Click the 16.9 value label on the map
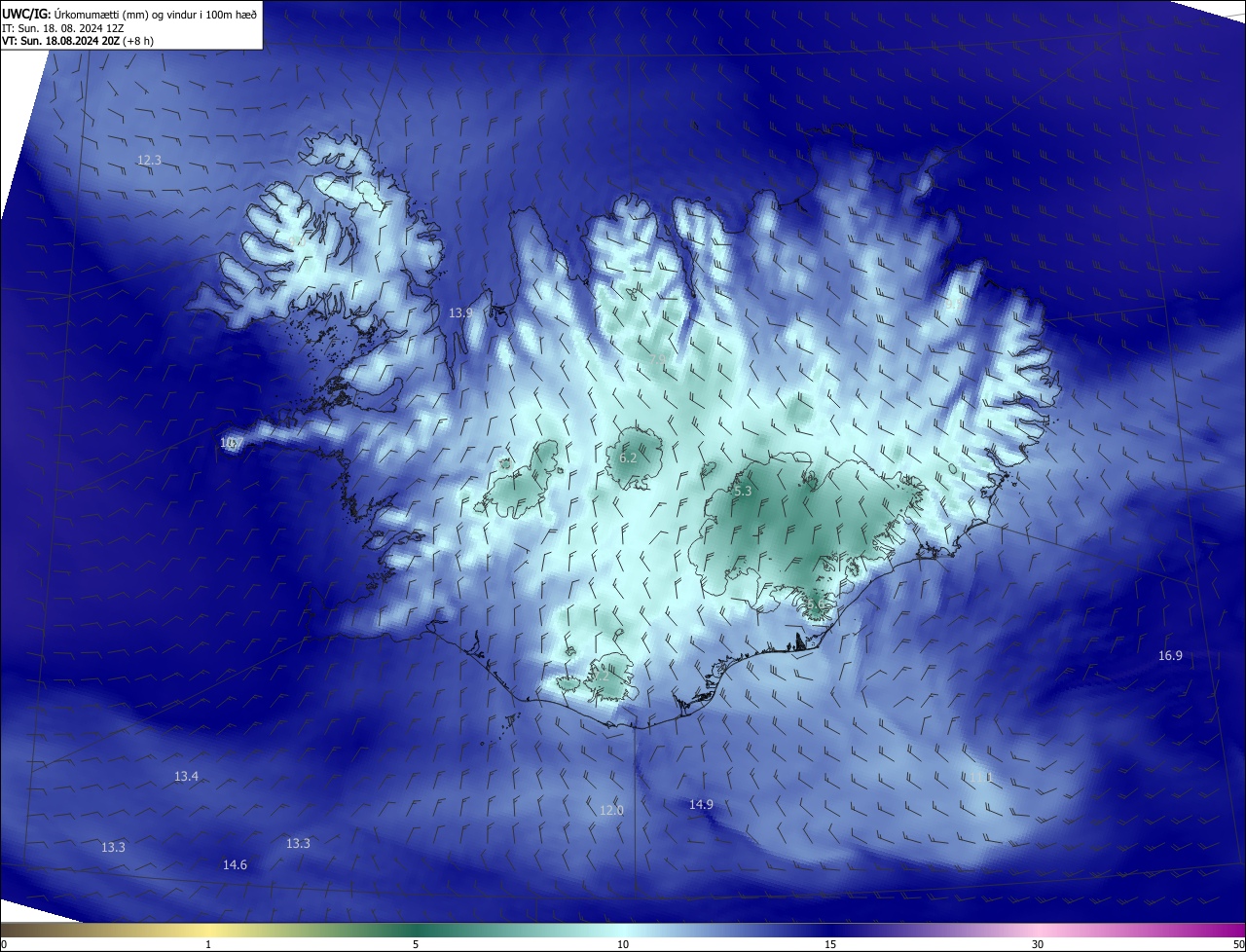1246x952 pixels. [1170, 656]
